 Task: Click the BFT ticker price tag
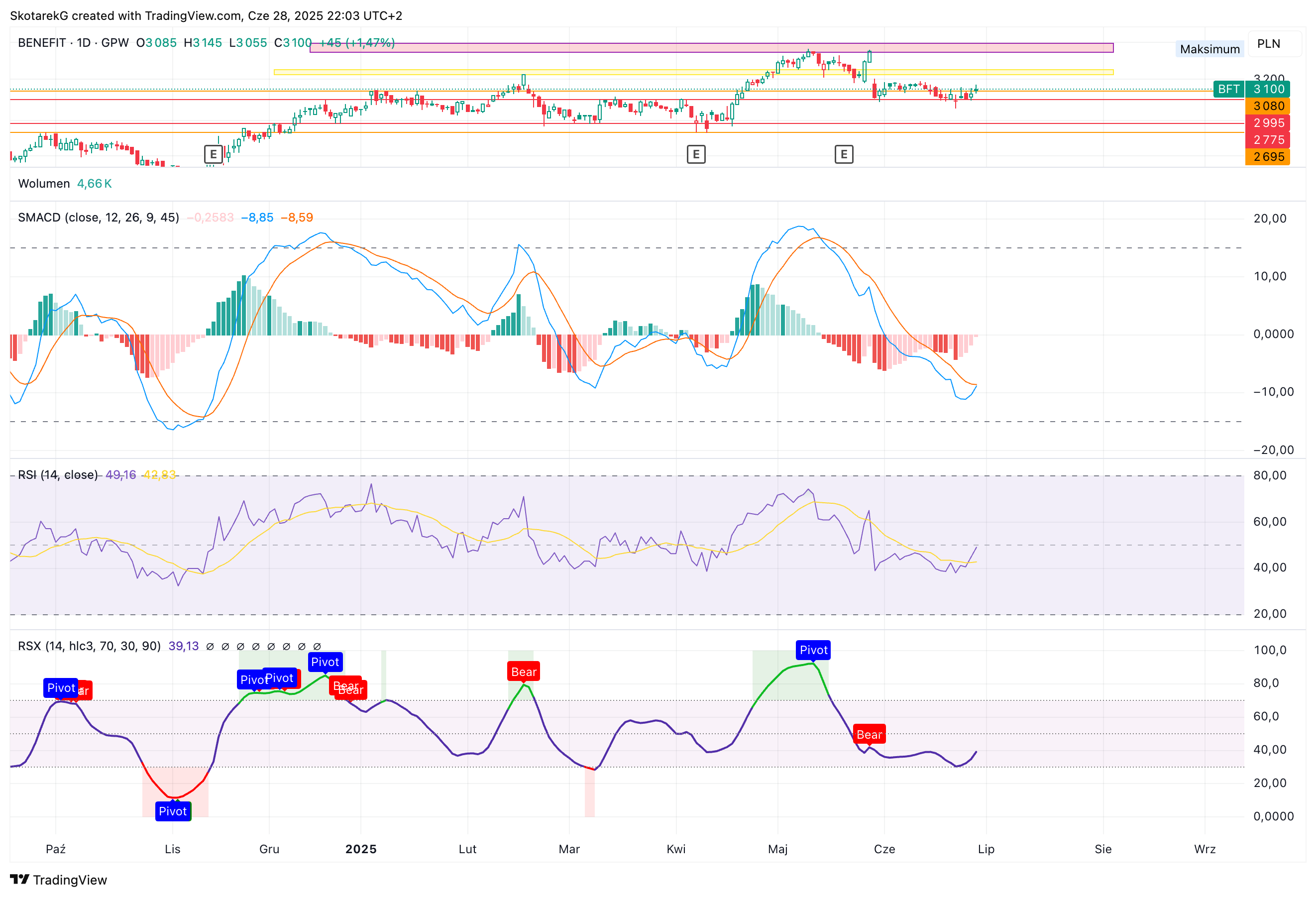coord(1228,89)
